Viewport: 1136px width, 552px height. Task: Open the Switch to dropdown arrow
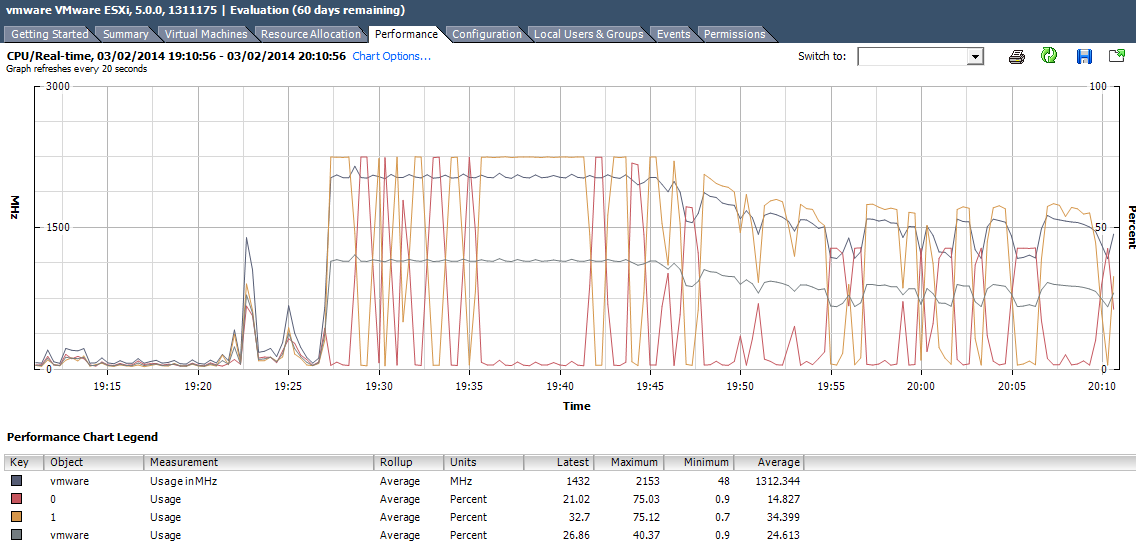[x=975, y=57]
